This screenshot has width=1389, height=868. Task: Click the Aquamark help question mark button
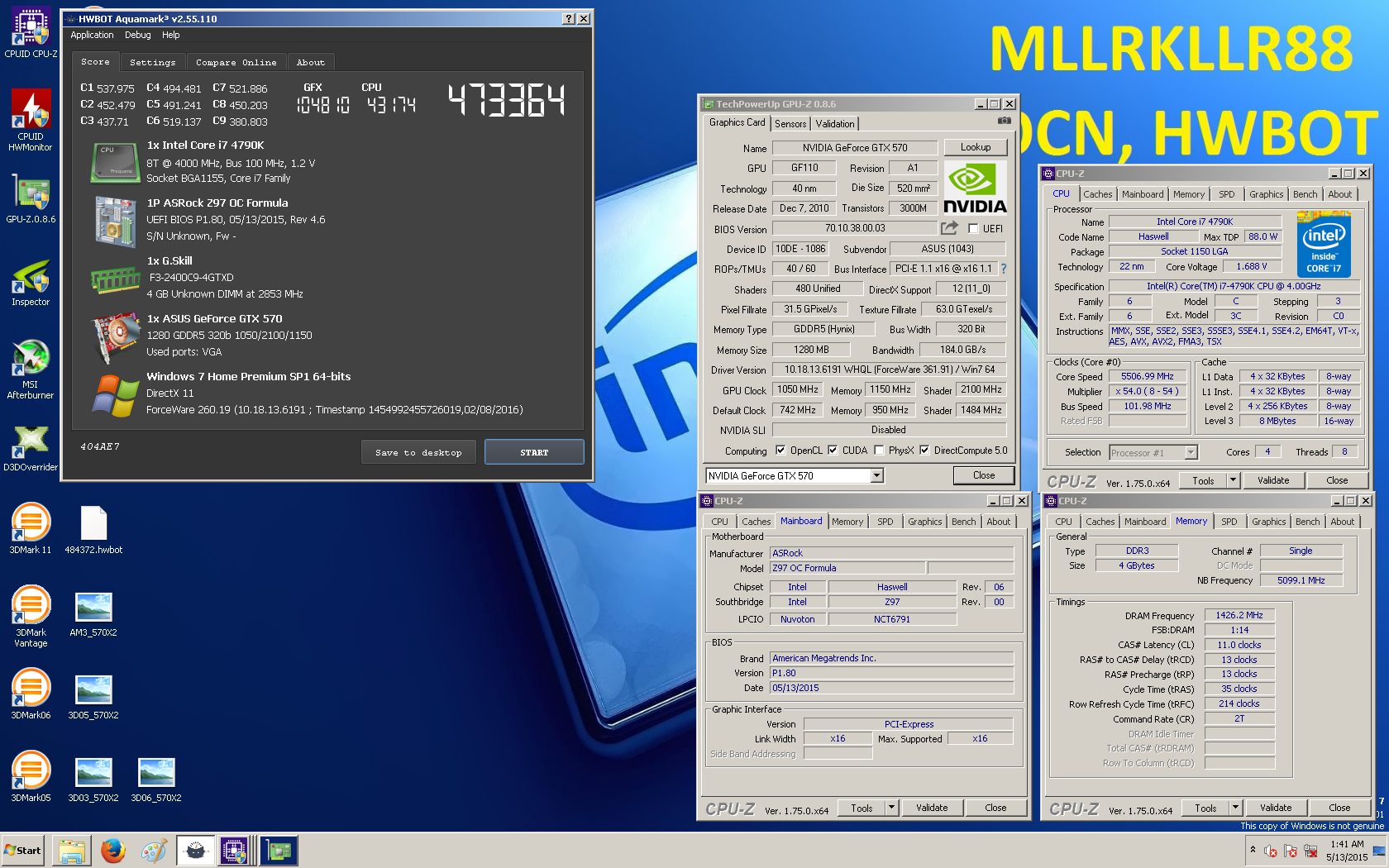click(569, 18)
